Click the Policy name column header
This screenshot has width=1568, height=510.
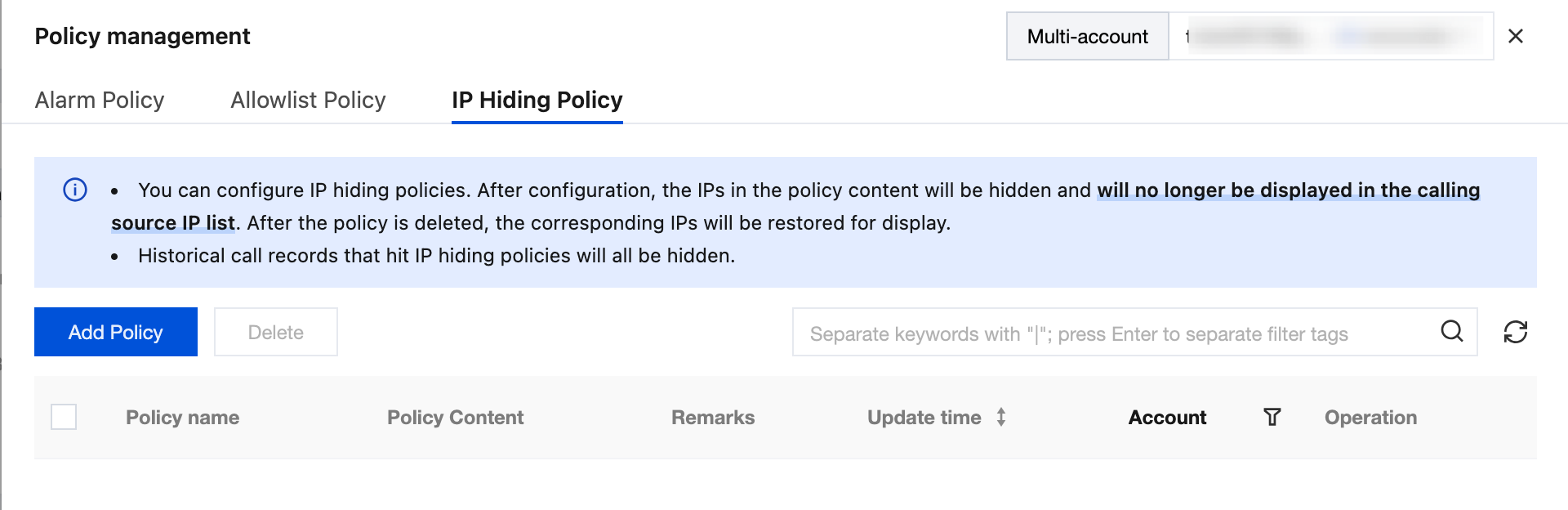(x=182, y=418)
